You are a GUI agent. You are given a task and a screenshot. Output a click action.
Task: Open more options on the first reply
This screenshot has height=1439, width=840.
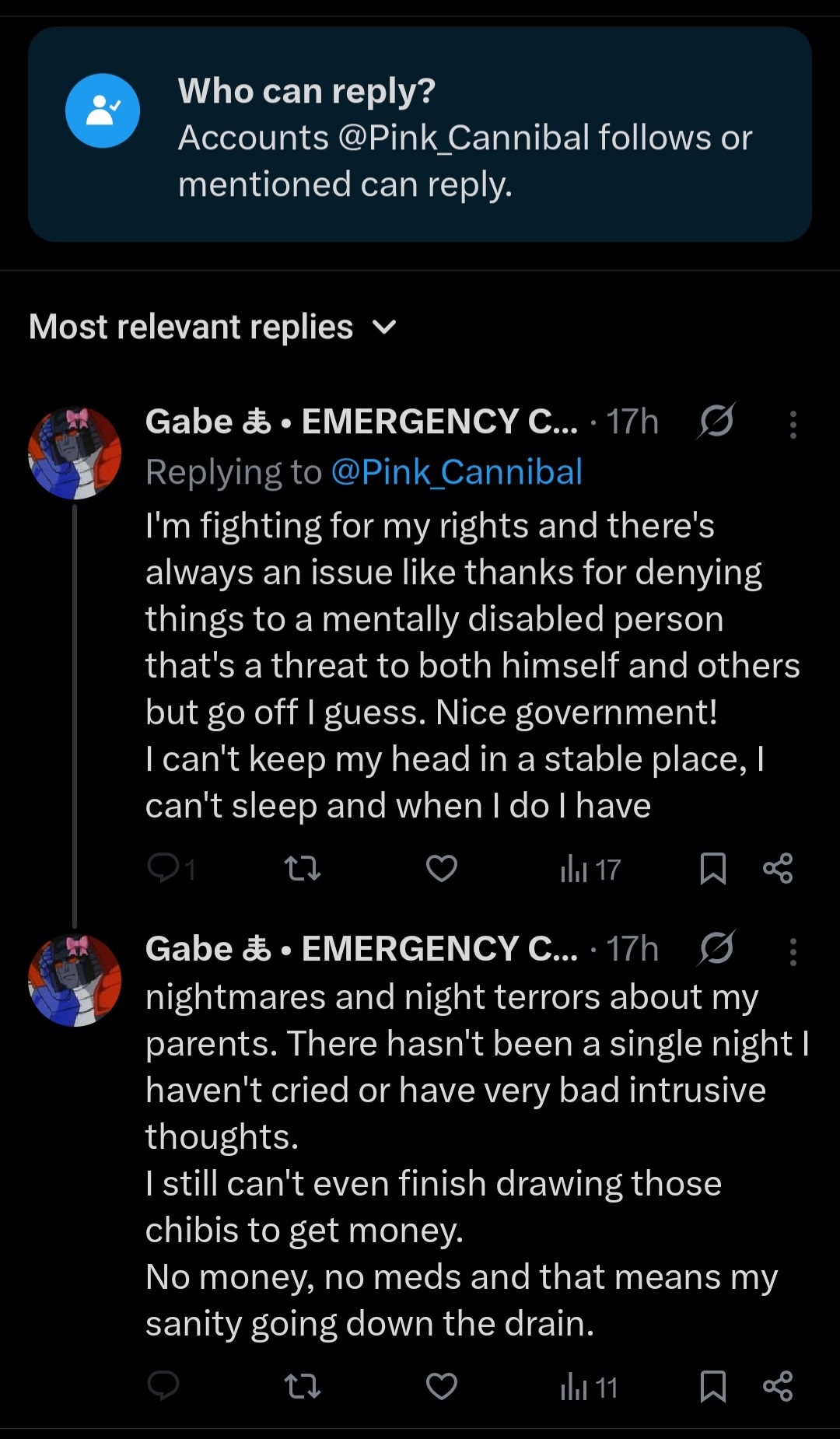[x=793, y=425]
